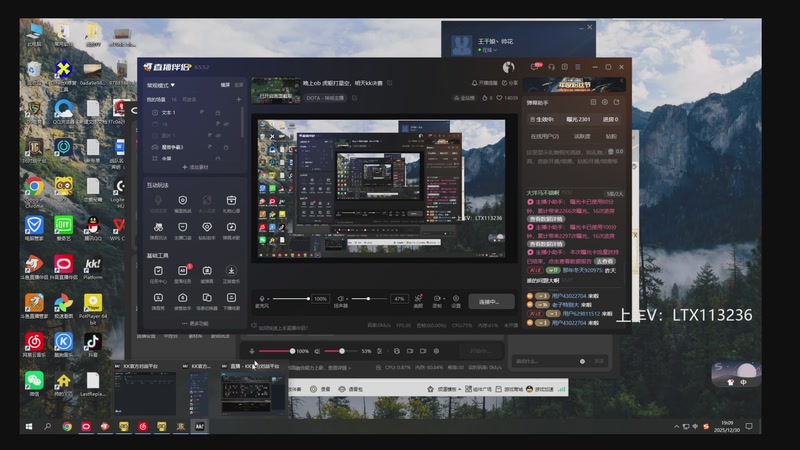Click the 分享 share icon
This screenshot has width=800, height=450.
click(x=510, y=83)
